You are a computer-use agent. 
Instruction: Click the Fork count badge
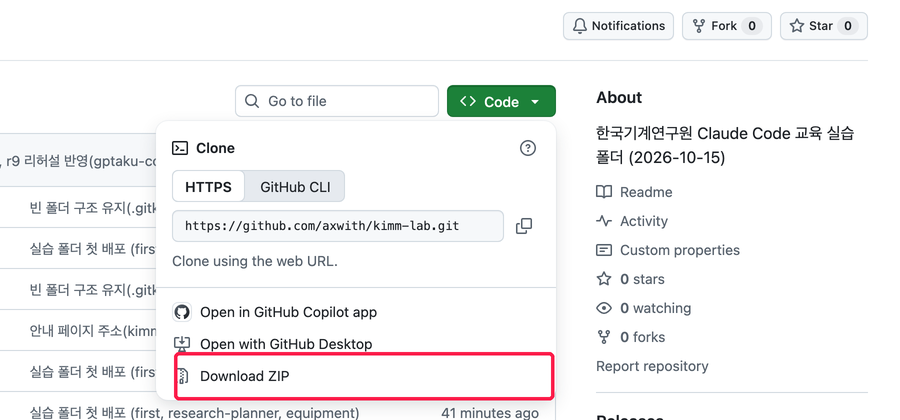752,26
